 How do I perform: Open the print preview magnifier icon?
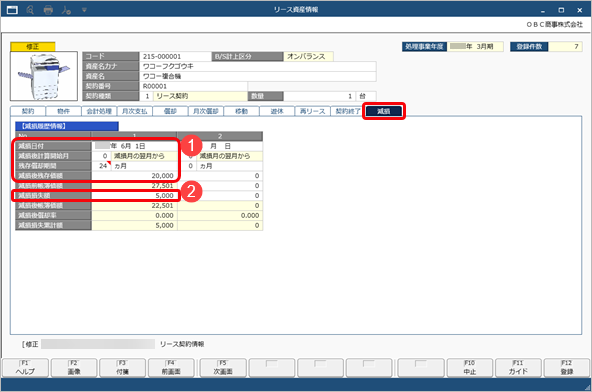pyautogui.click(x=30, y=10)
